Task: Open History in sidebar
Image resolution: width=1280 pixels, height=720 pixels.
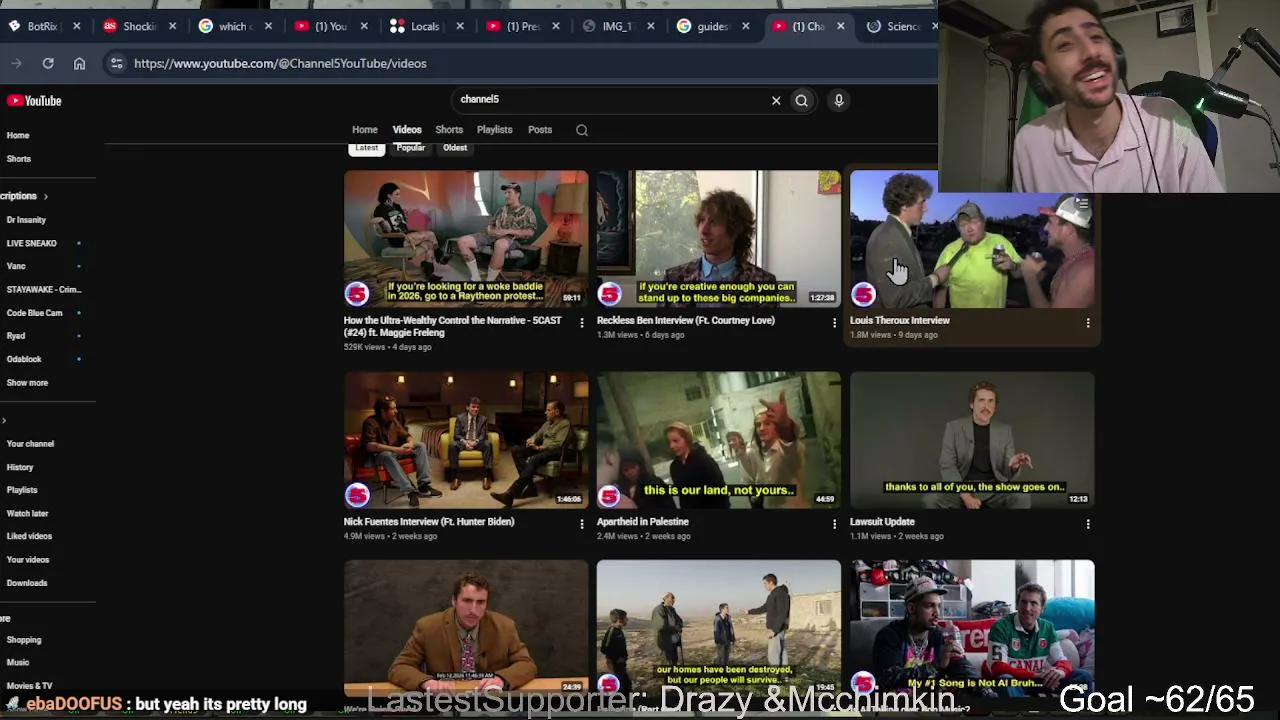Action: click(x=20, y=467)
